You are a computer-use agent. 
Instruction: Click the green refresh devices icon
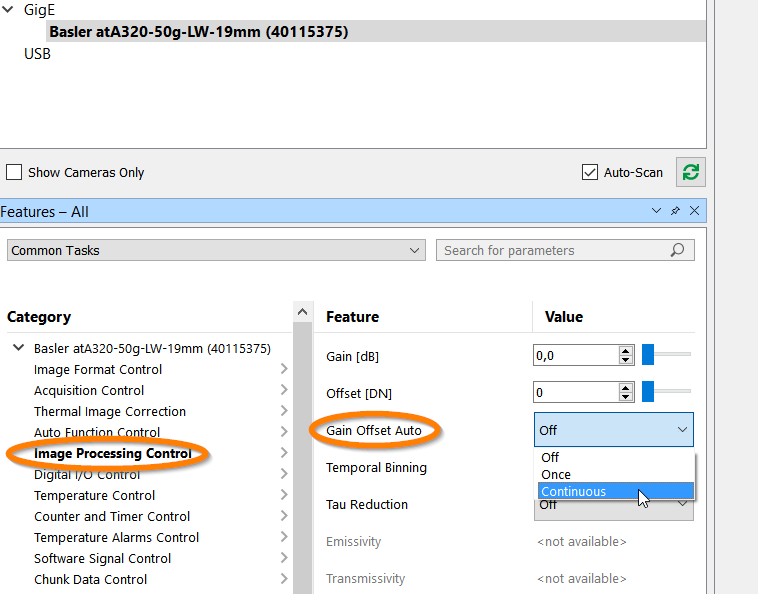coord(690,172)
